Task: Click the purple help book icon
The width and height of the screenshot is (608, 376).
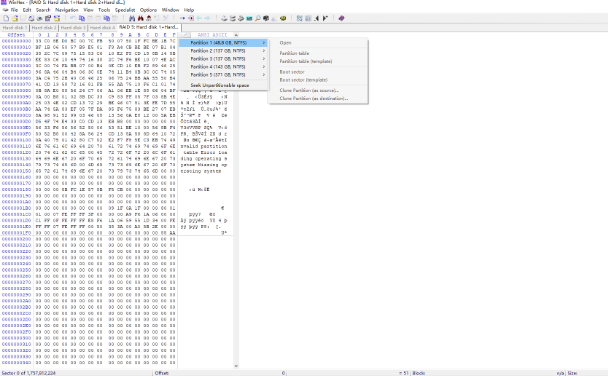Action: 341,18
